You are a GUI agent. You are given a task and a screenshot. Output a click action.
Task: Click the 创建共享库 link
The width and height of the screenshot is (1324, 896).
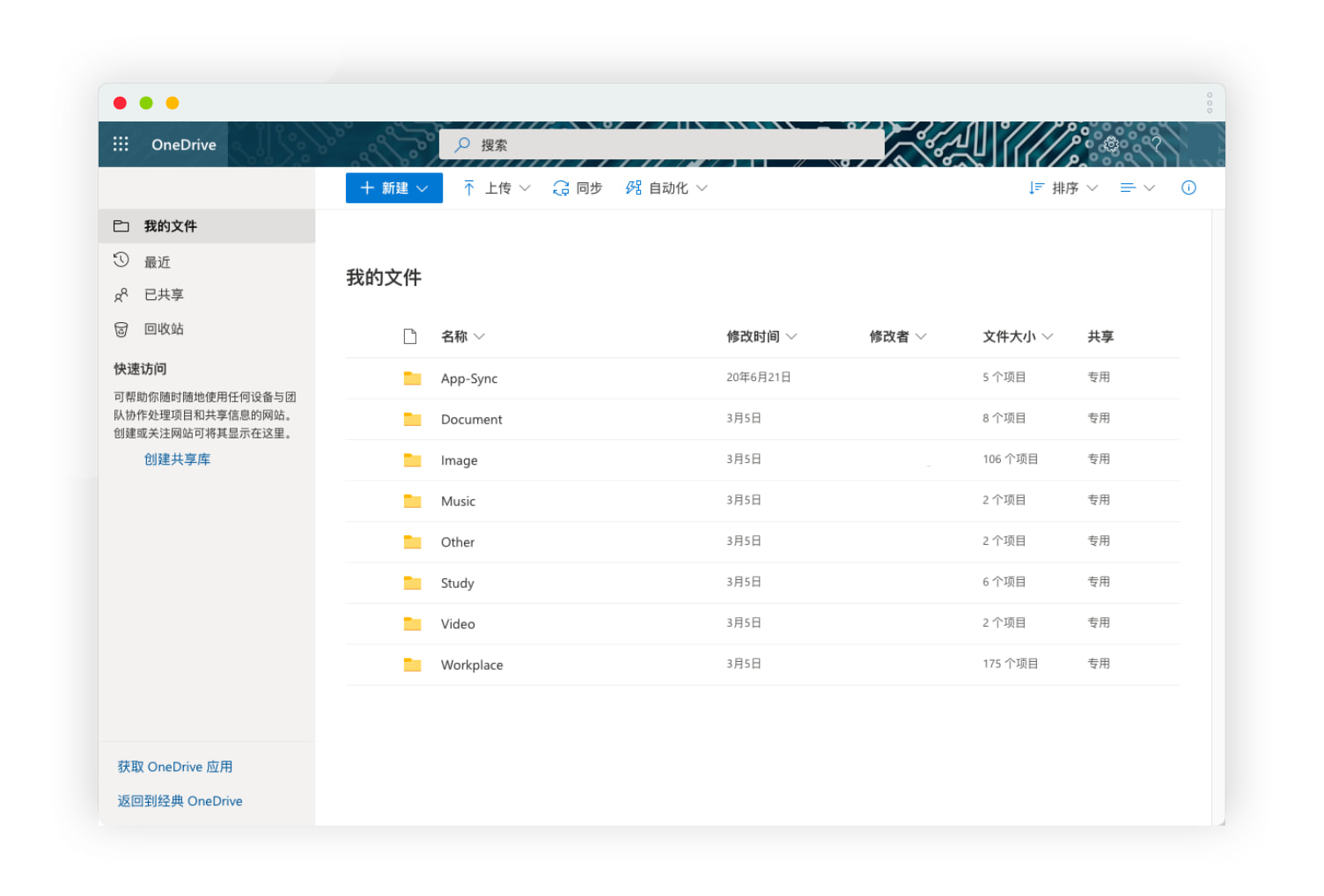176,459
